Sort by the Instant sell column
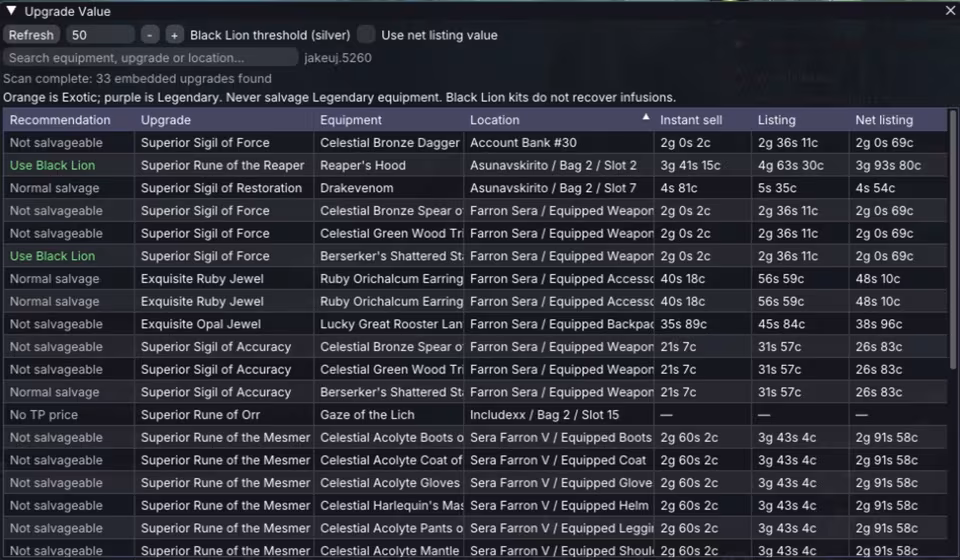The height and width of the screenshot is (560, 960). 691,120
